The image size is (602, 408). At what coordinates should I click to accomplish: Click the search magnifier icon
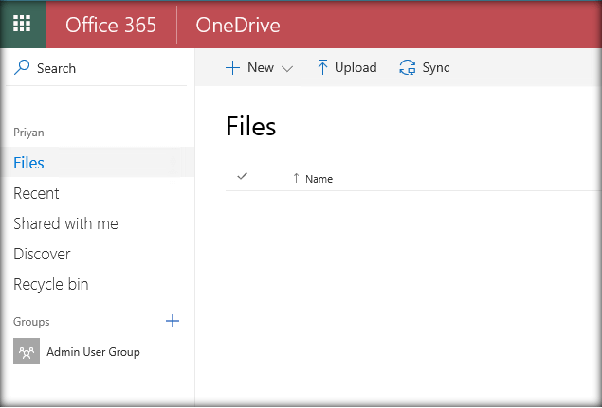pyautogui.click(x=21, y=68)
